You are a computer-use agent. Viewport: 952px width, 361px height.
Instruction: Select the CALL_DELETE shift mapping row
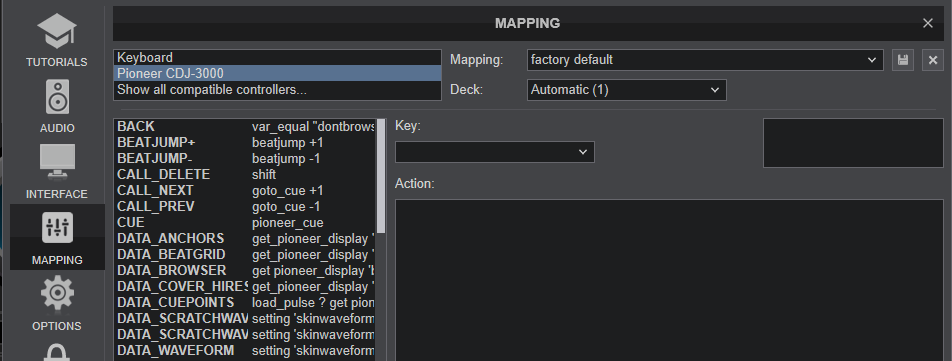(245, 175)
